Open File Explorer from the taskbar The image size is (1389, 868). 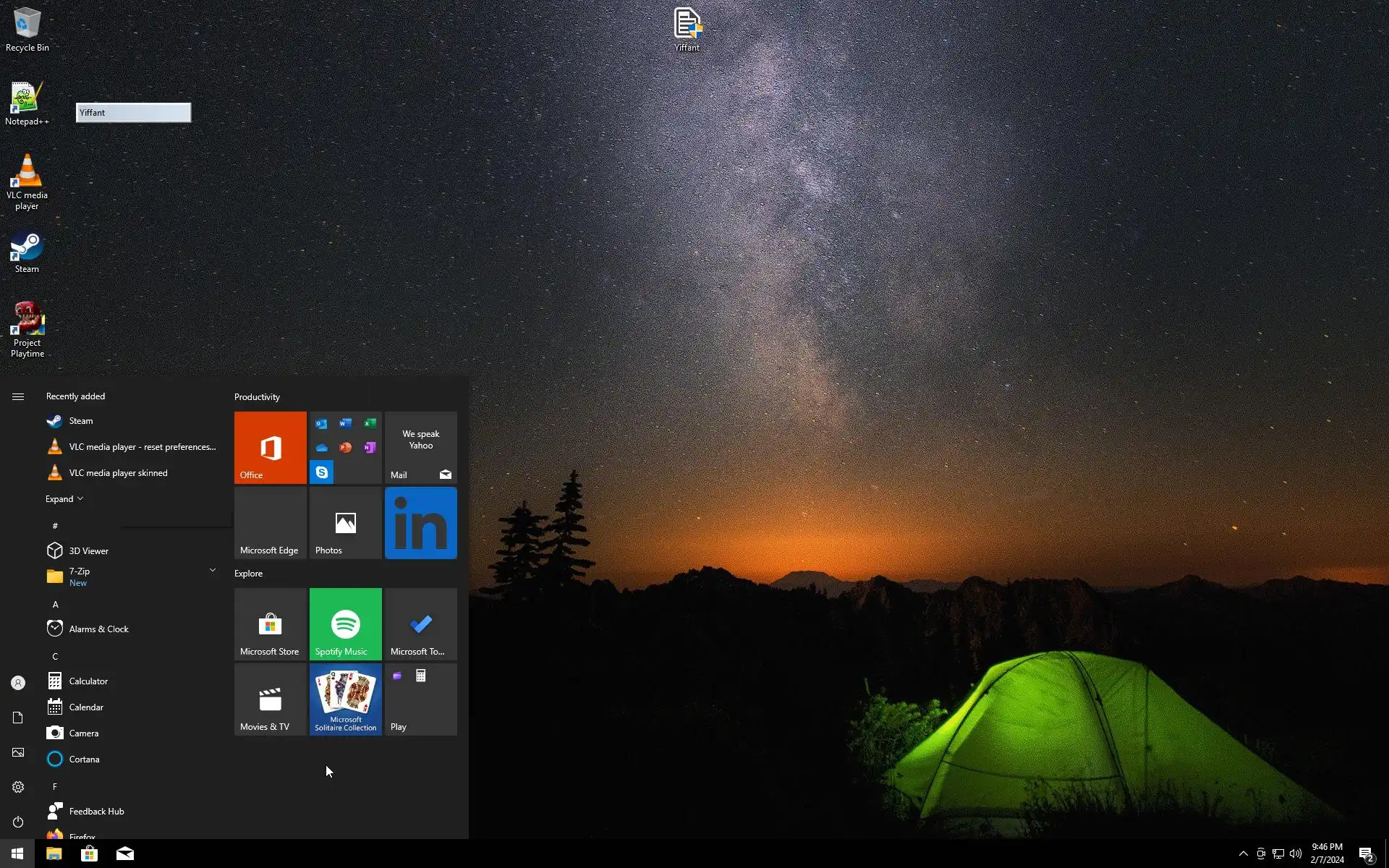point(54,854)
